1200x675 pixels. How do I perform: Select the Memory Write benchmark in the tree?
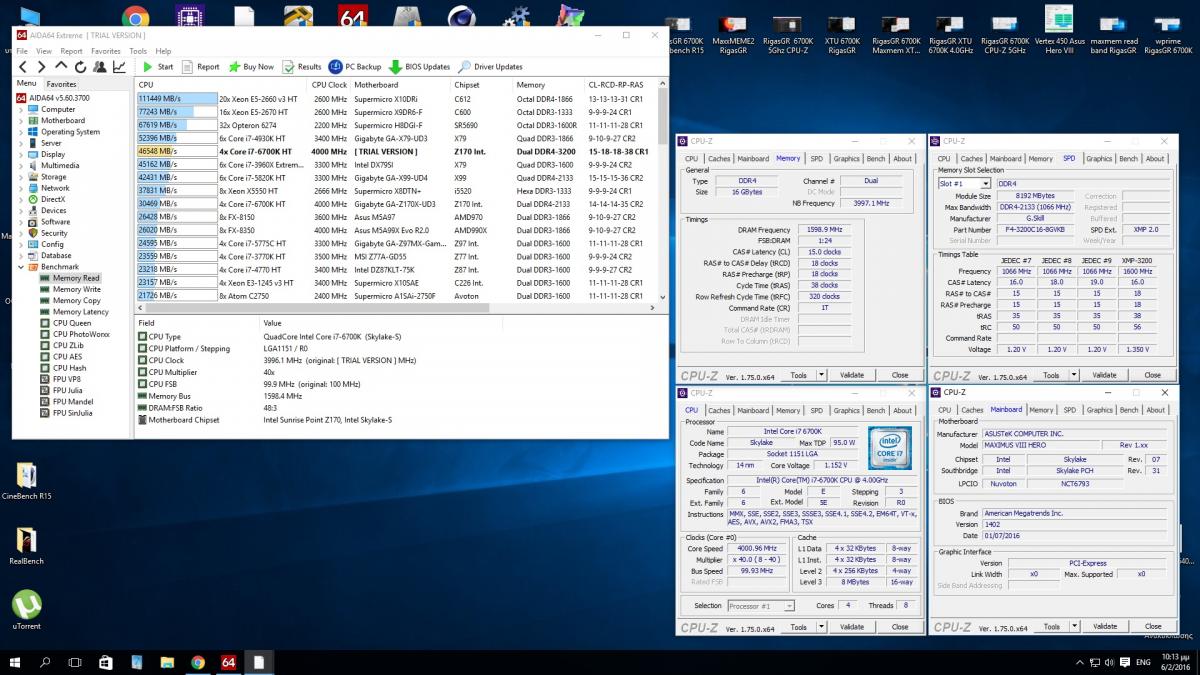(76, 289)
